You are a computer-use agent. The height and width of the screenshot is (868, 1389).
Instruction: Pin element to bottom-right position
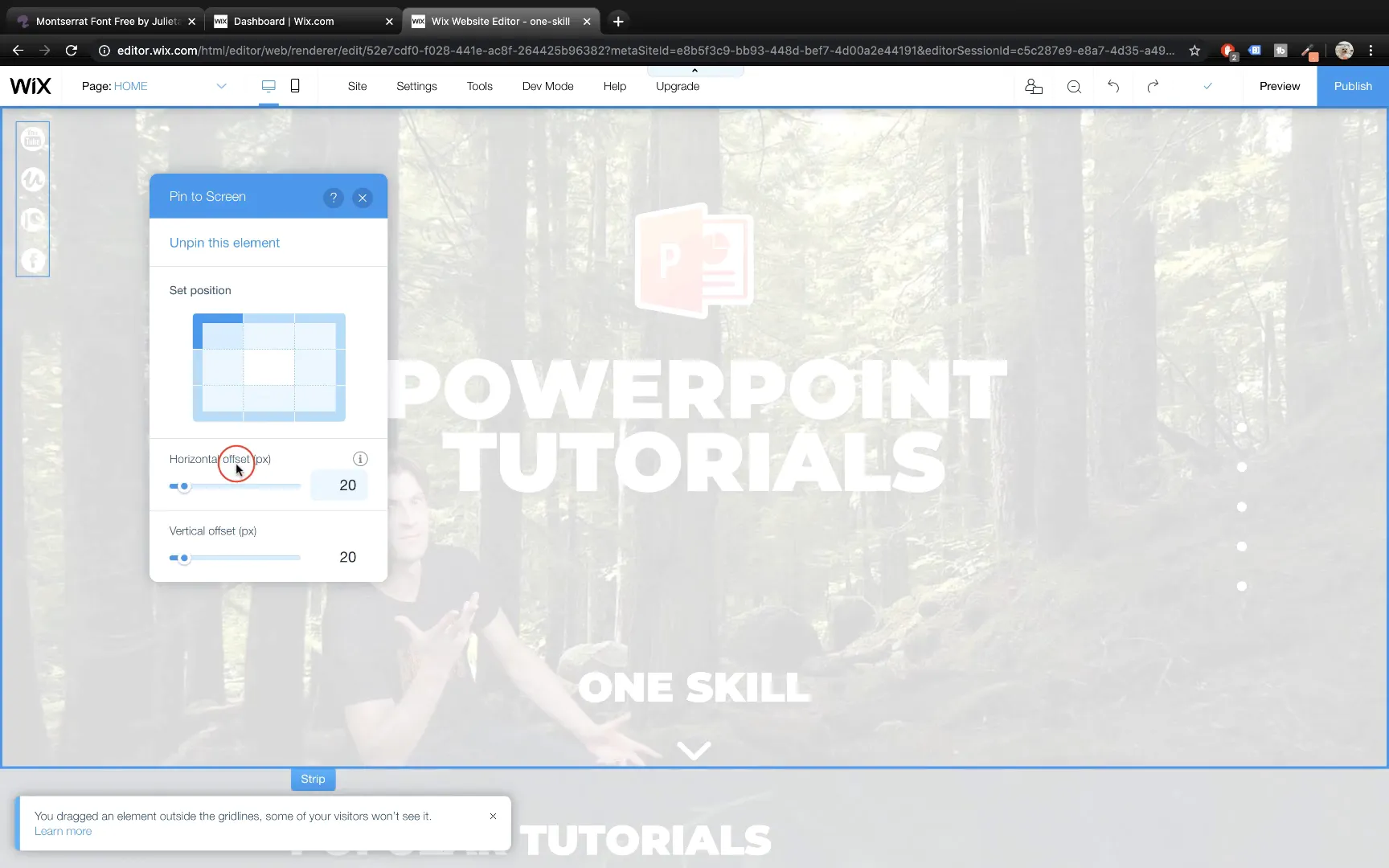(x=320, y=403)
